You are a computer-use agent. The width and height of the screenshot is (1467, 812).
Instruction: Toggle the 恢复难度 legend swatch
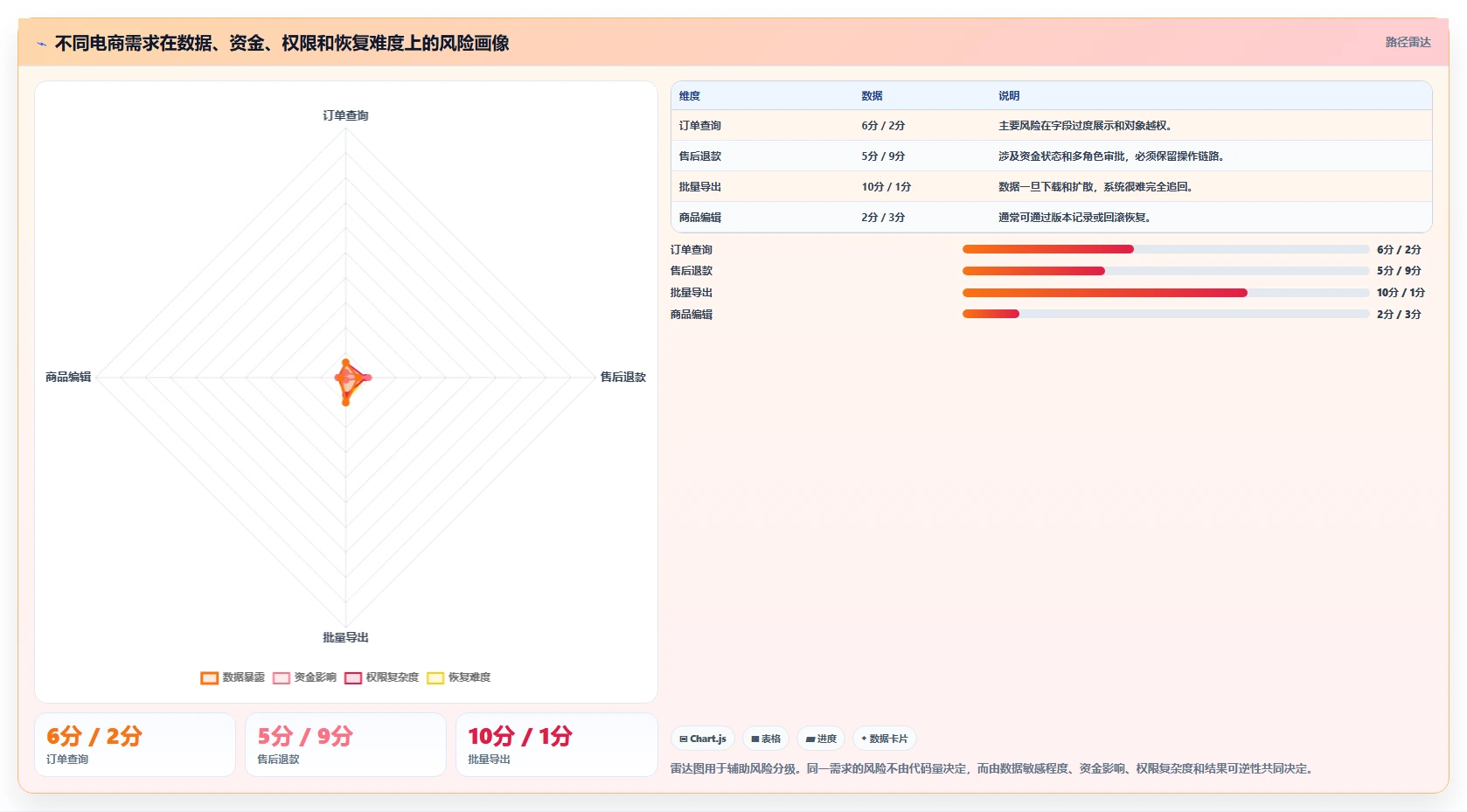tap(435, 677)
